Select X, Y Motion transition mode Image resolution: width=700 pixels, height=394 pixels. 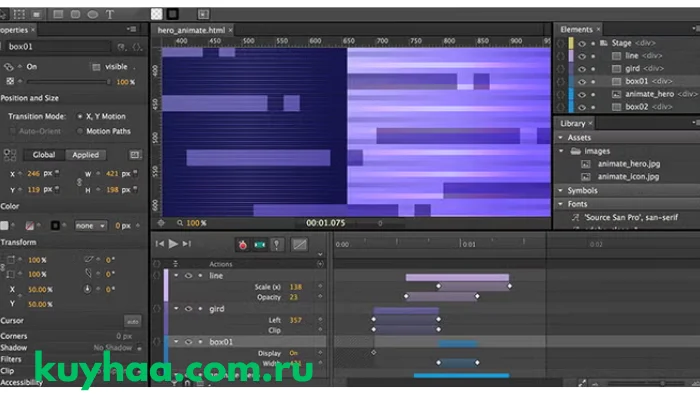(80, 116)
